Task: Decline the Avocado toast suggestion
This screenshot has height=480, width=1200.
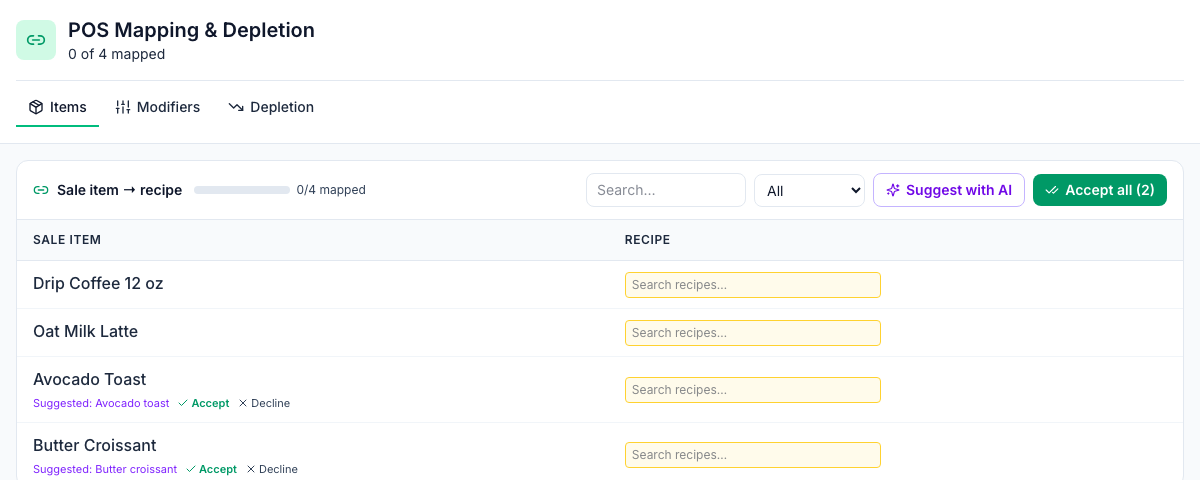Action: (264, 404)
